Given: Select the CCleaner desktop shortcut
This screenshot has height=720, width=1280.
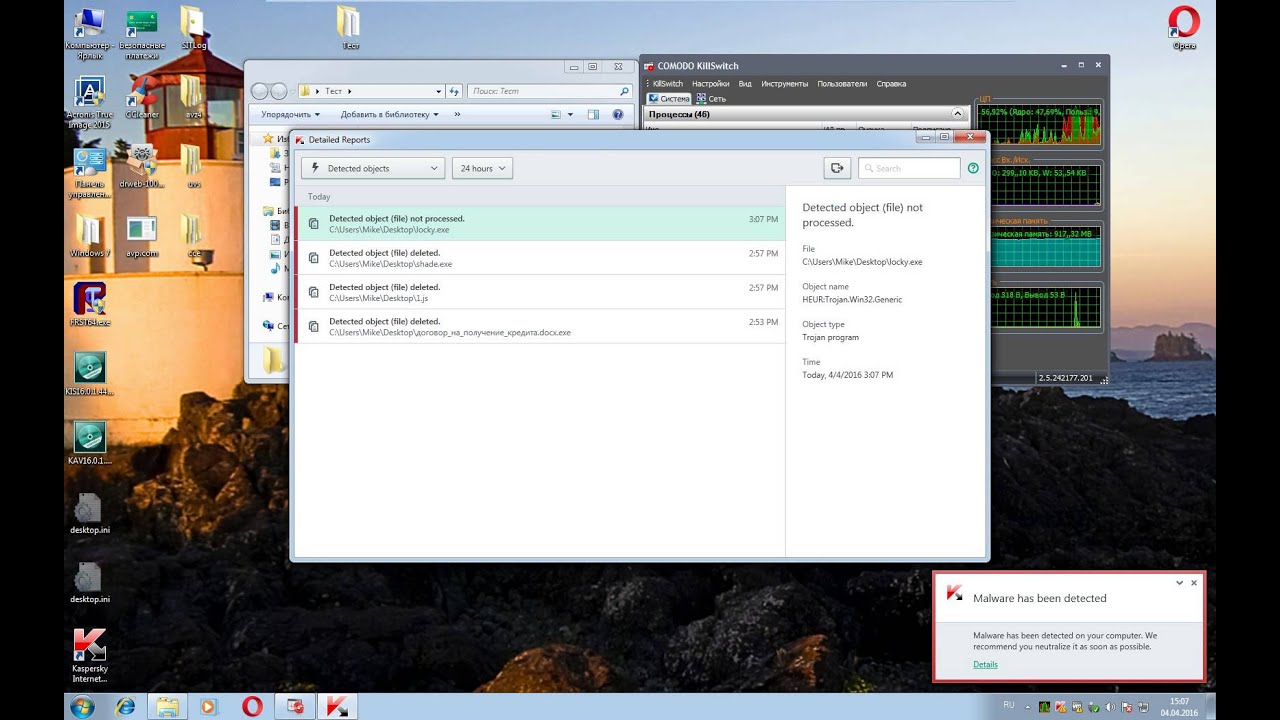Looking at the screenshot, I should (x=142, y=97).
